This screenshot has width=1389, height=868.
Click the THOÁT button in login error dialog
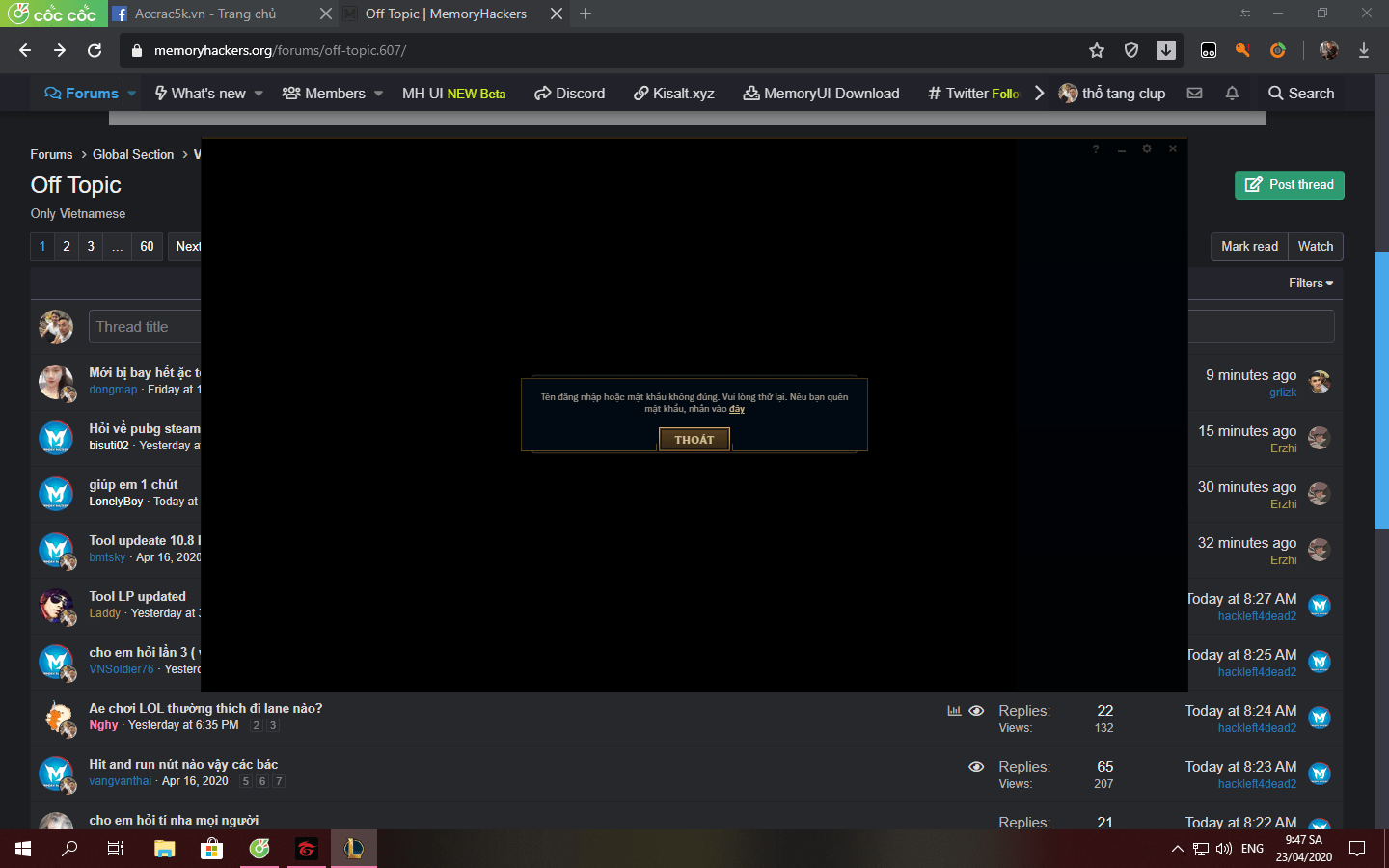point(694,440)
